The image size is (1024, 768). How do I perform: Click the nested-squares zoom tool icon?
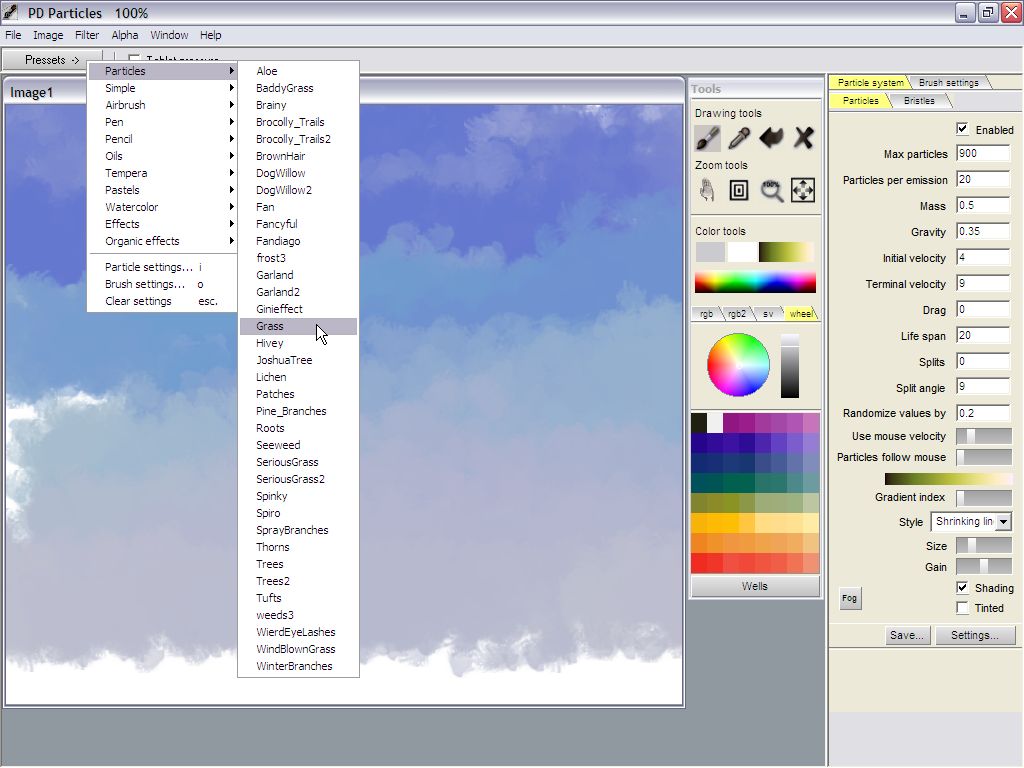pos(739,190)
